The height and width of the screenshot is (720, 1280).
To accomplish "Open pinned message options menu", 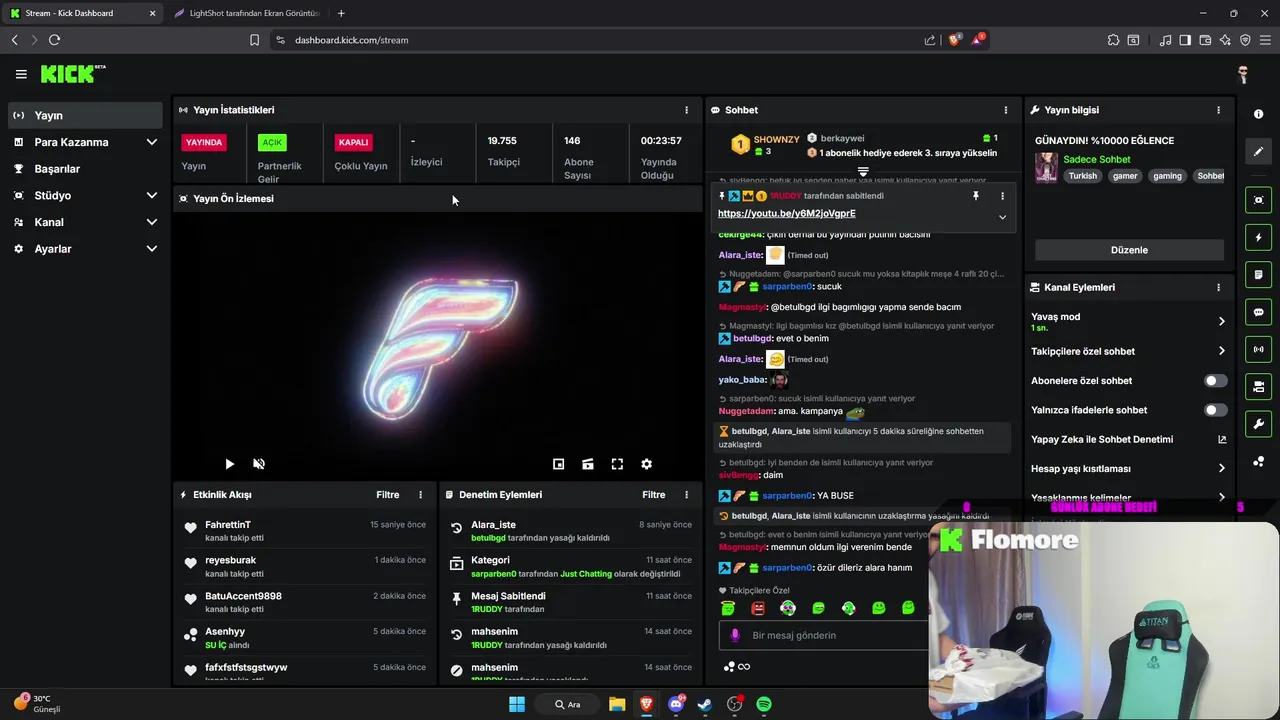I will click(x=1002, y=196).
